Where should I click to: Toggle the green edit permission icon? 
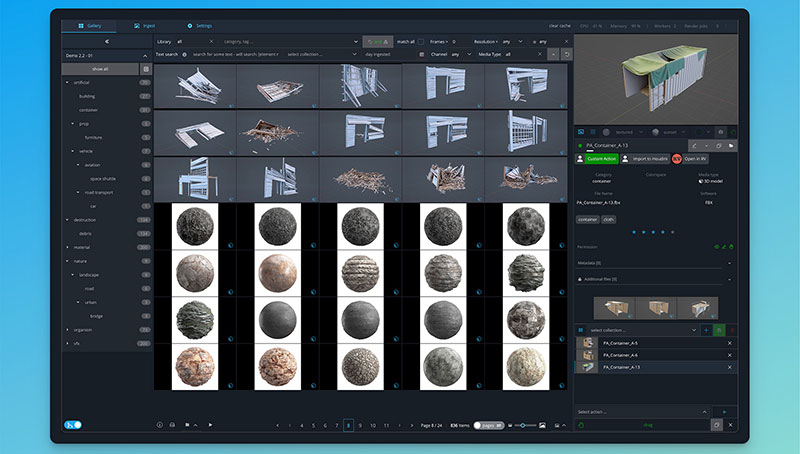tap(723, 247)
